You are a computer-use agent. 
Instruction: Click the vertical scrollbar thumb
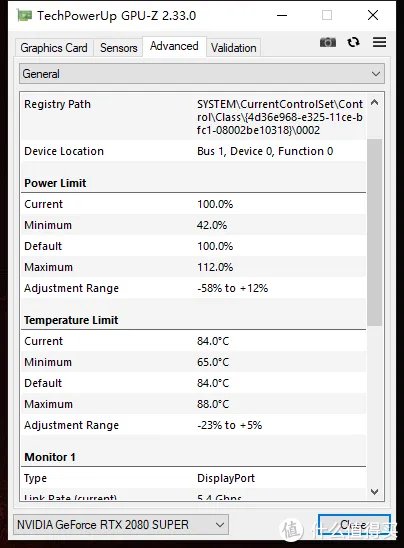tap(375, 232)
